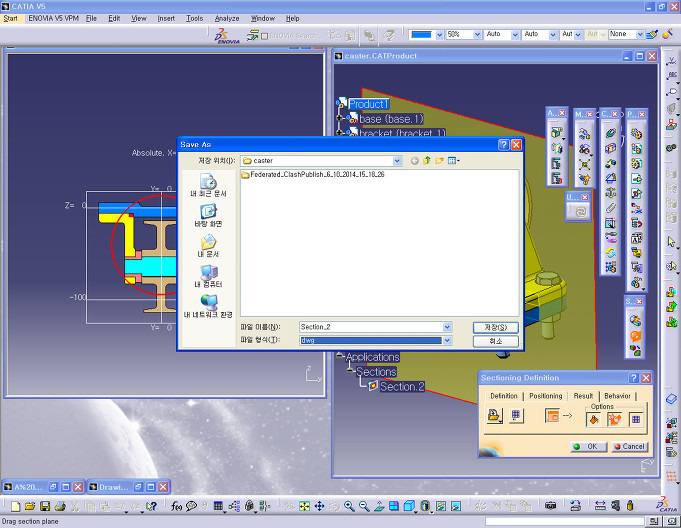This screenshot has height=528, width=681.
Task: Switch to the Behavior tab
Action: point(617,396)
